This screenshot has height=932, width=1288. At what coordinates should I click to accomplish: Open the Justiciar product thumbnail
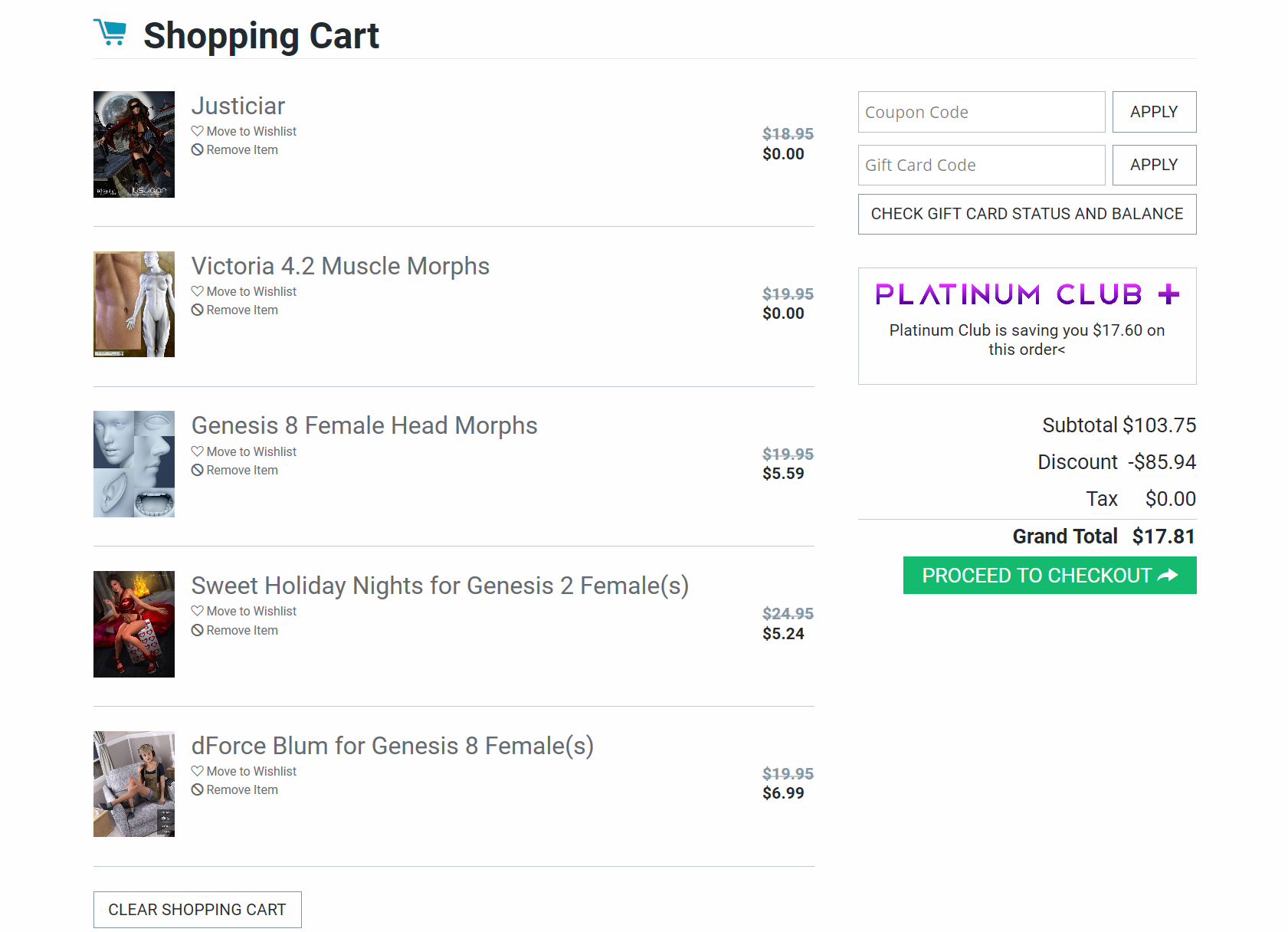[134, 144]
